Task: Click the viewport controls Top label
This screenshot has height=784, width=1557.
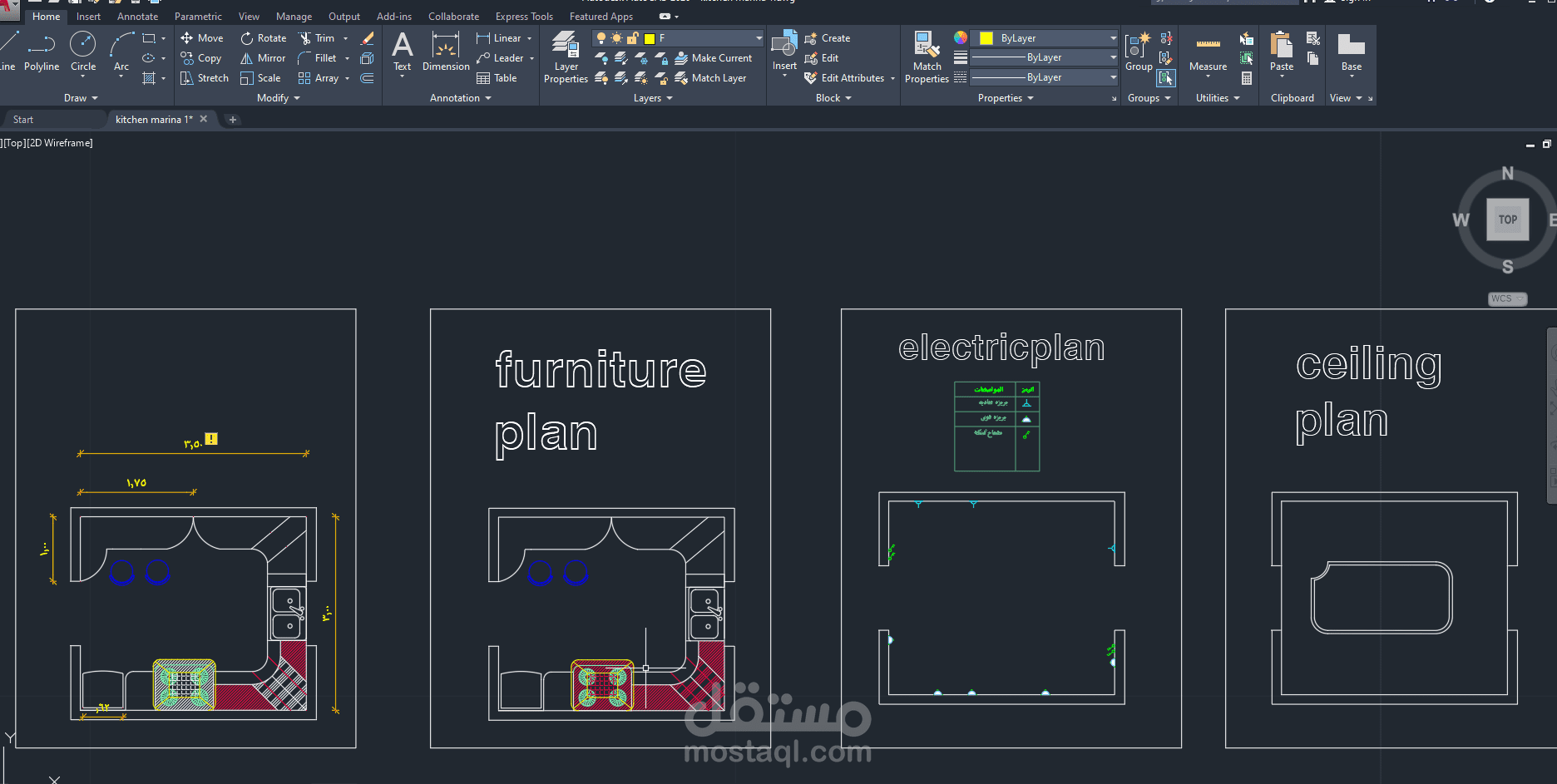Action: (x=15, y=143)
